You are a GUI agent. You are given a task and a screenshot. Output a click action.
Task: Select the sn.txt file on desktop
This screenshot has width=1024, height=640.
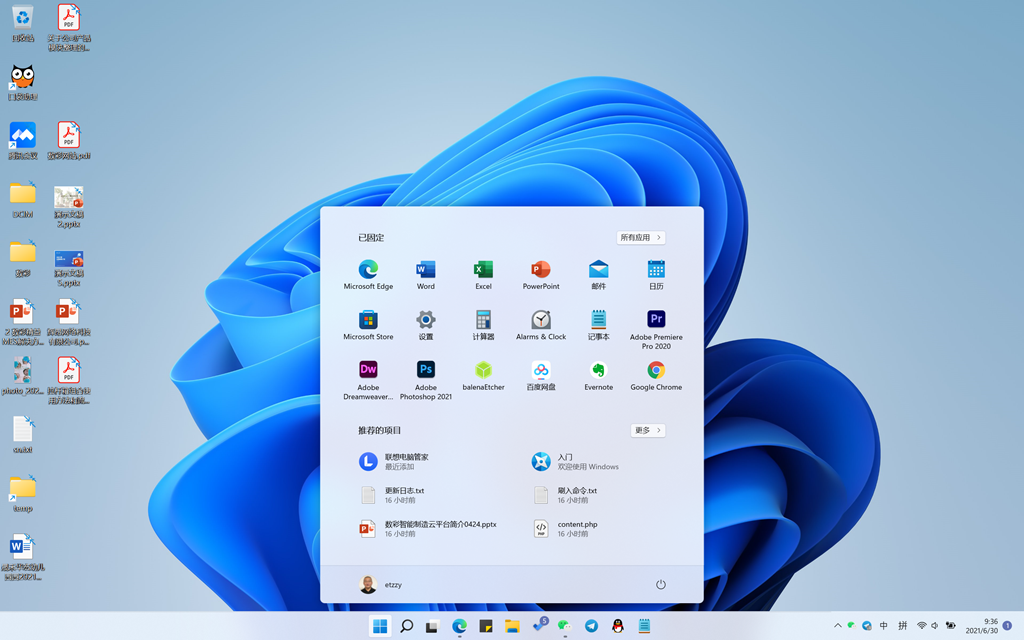23,434
